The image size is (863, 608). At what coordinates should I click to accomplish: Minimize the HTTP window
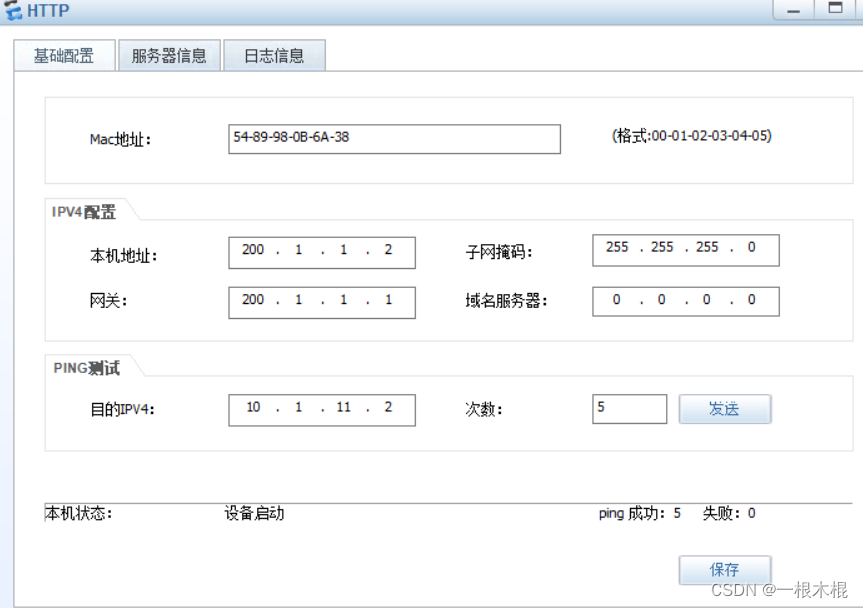[793, 10]
